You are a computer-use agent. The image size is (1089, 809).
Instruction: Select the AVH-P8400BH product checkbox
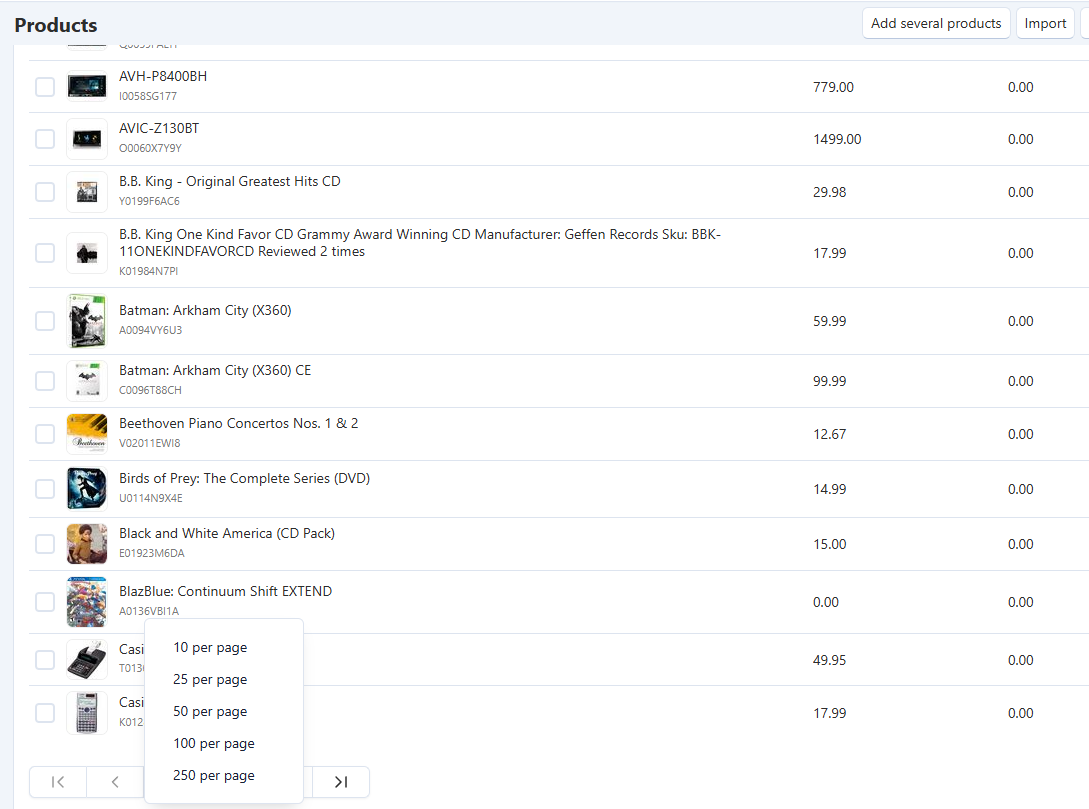(45, 87)
